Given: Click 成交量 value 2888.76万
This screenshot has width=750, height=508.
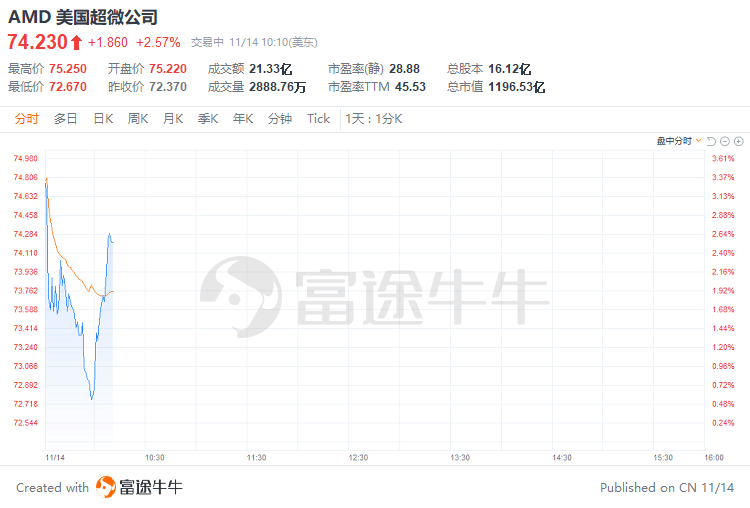Looking at the screenshot, I should (277, 87).
